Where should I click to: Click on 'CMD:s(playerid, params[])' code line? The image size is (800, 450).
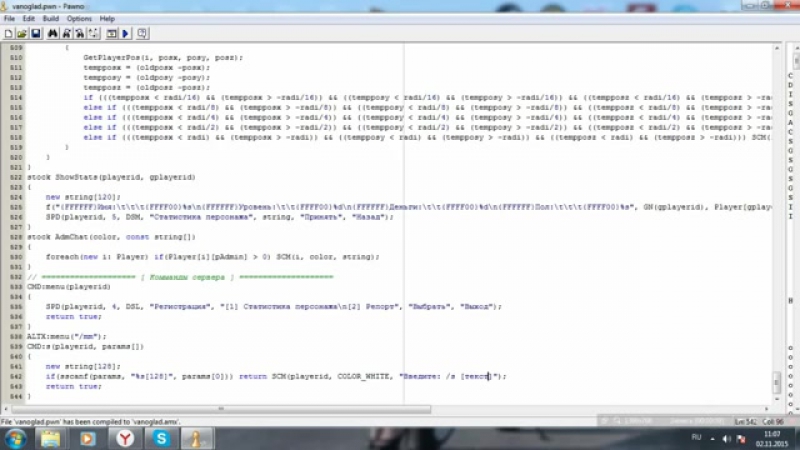point(85,346)
